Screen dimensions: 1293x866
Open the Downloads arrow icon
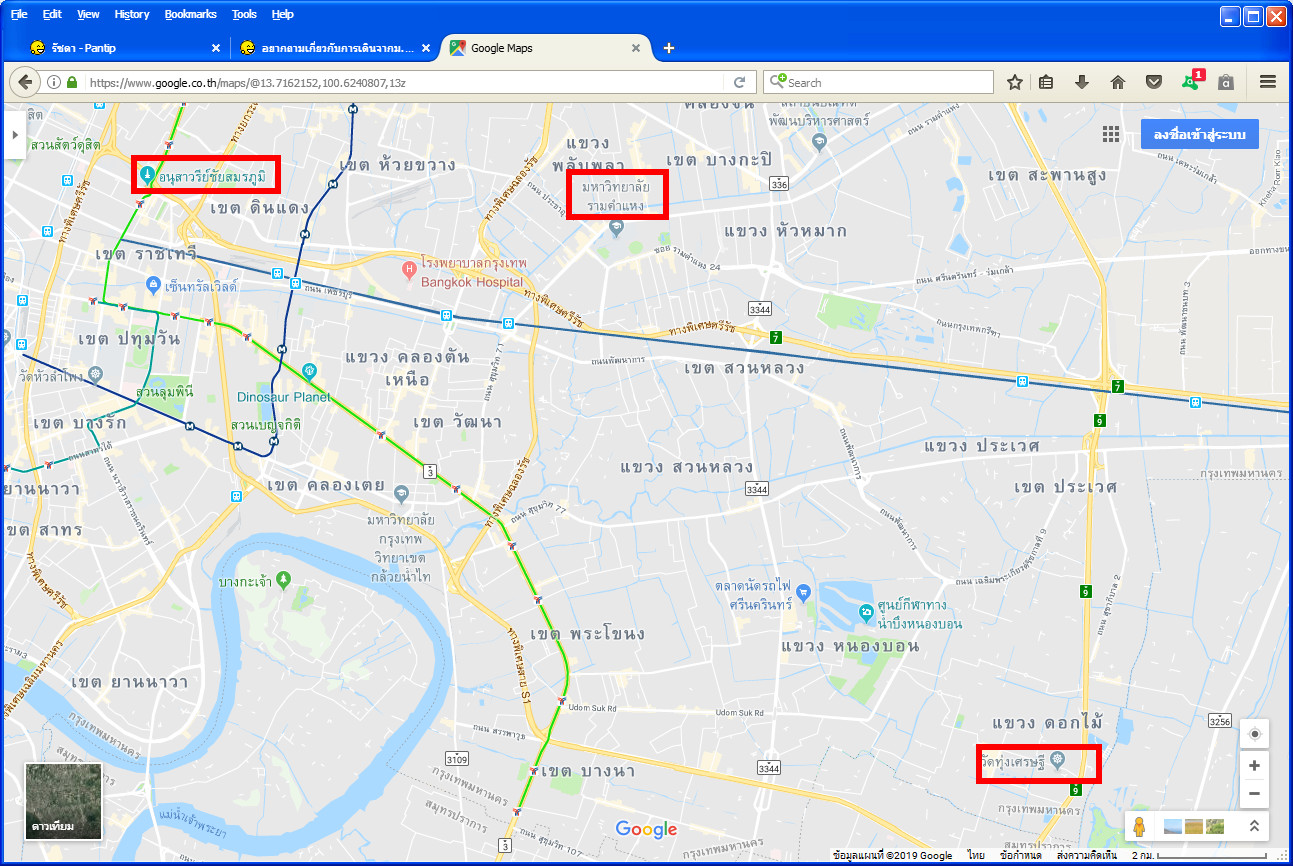pos(1081,83)
